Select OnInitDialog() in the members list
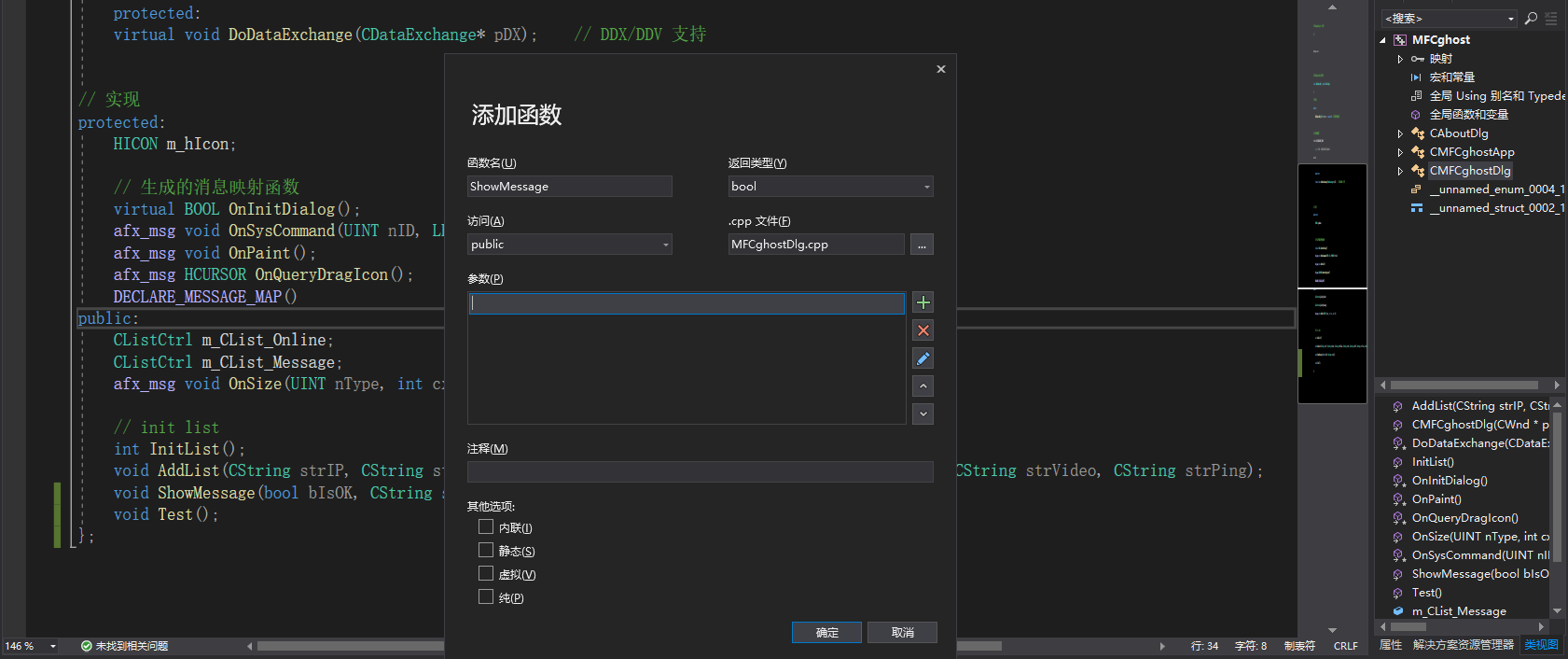The height and width of the screenshot is (659, 1568). click(x=1449, y=481)
